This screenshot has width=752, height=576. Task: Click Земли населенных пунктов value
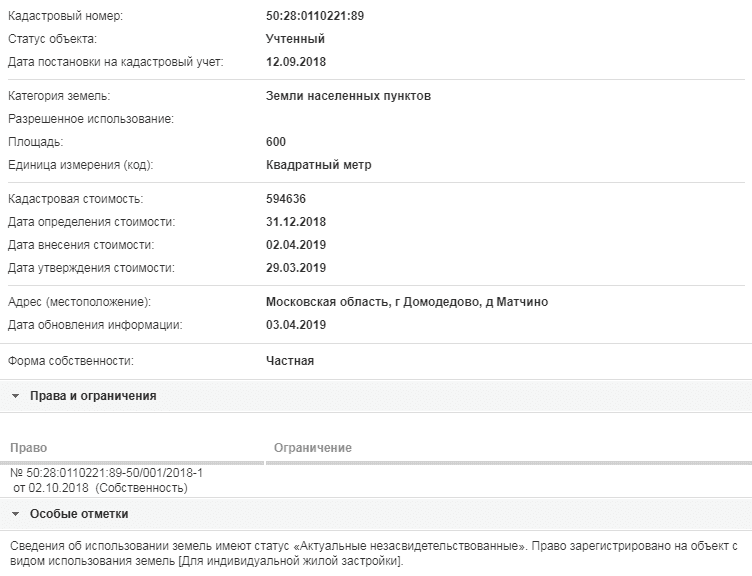[349, 96]
